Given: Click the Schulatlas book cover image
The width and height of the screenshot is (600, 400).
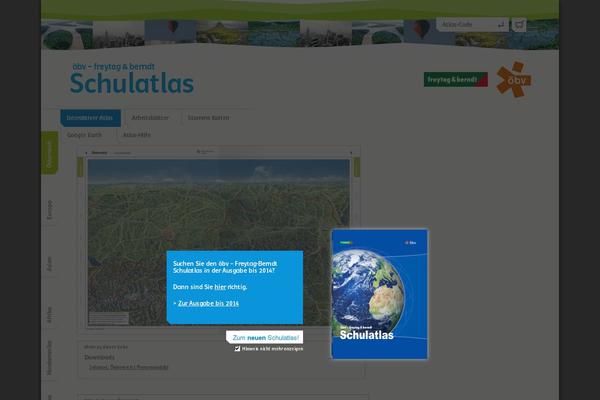Looking at the screenshot, I should (x=380, y=294).
